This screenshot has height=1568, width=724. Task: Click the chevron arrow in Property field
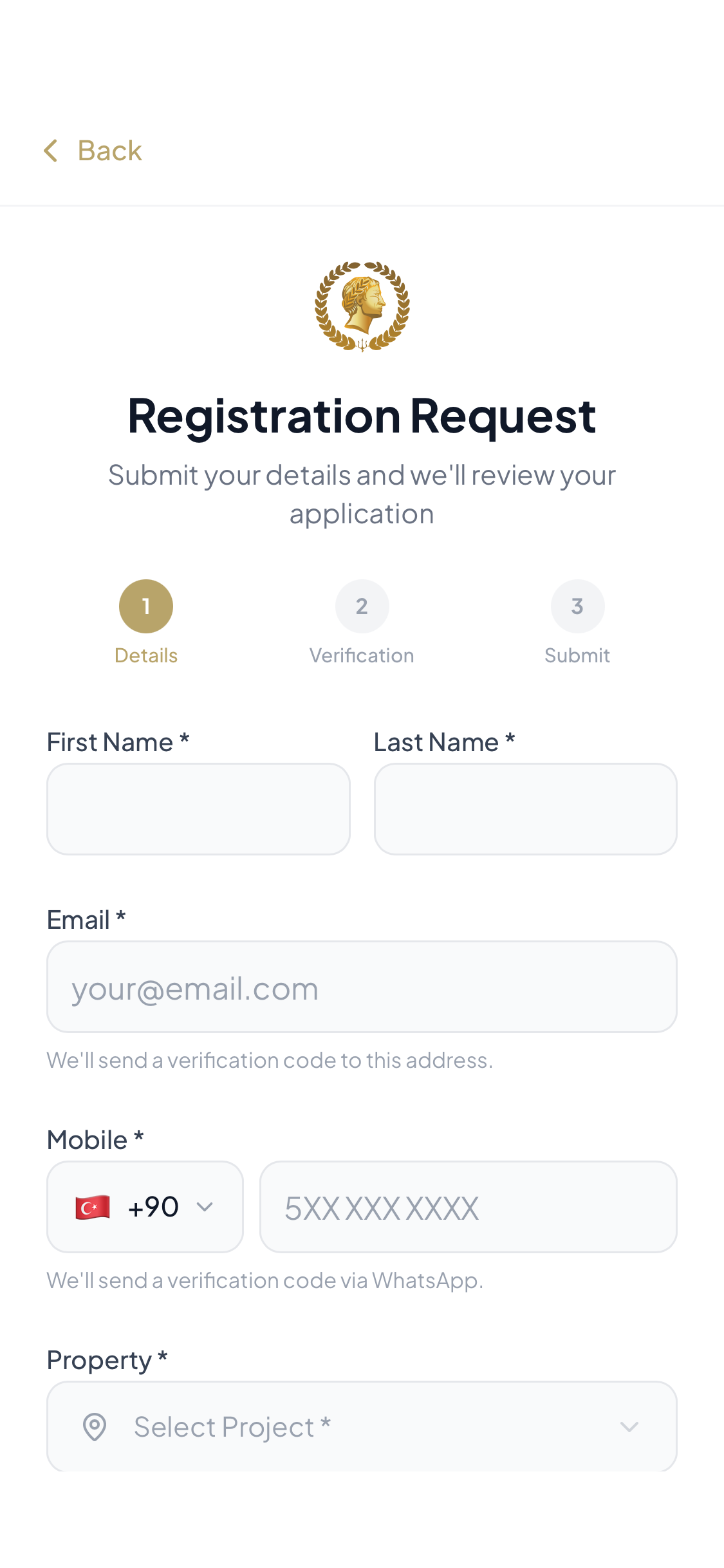click(x=629, y=1427)
